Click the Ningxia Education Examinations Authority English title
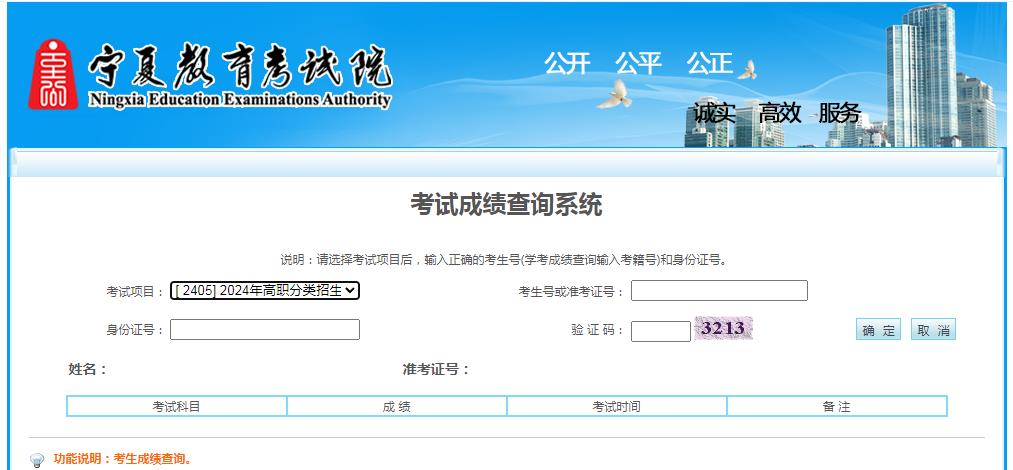Screen dimensions: 1013x470 pyautogui.click(x=240, y=100)
